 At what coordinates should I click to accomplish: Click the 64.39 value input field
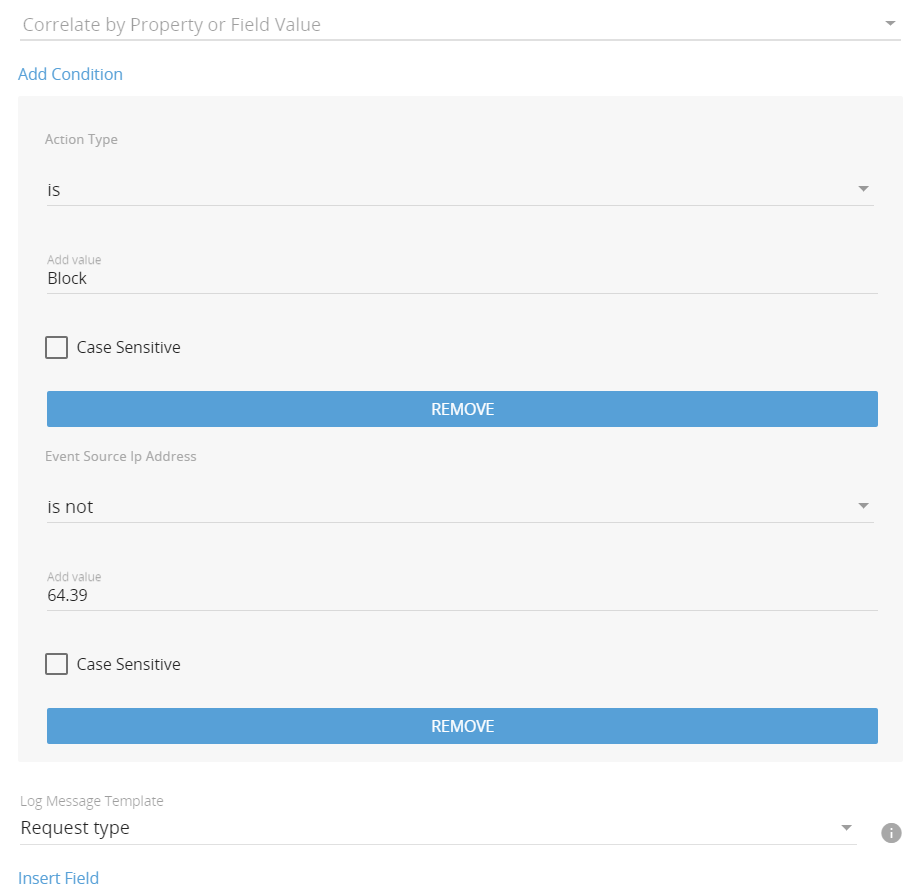(460, 596)
